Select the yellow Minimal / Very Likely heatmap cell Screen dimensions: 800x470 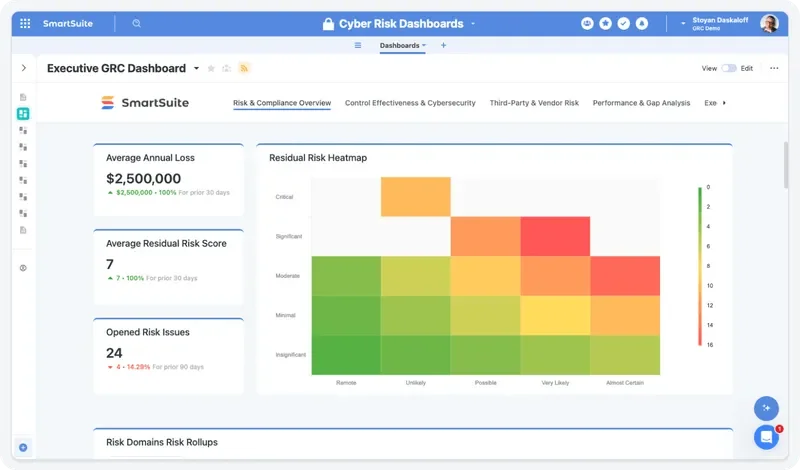point(555,315)
